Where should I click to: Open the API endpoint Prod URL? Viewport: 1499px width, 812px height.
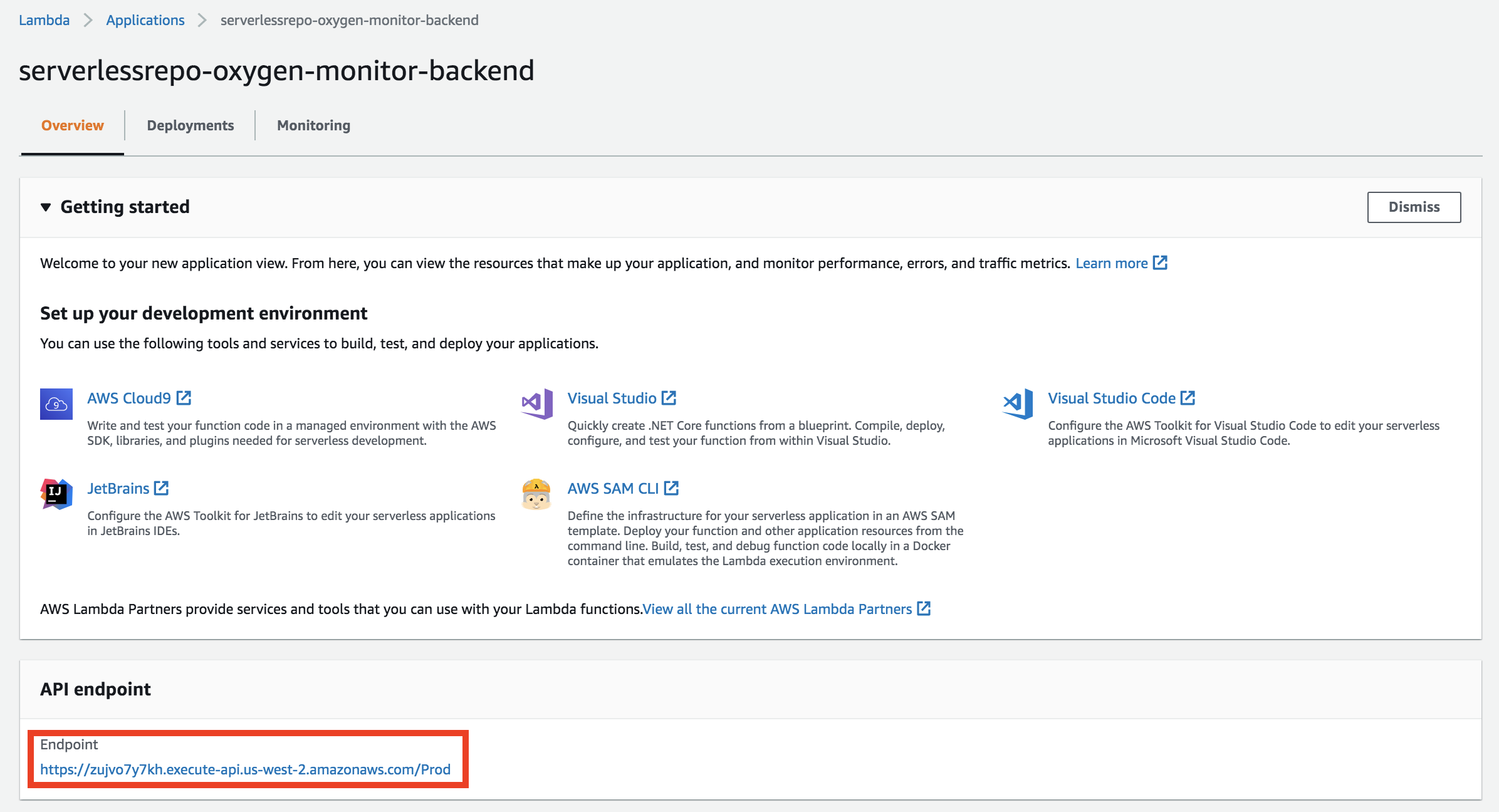(245, 769)
